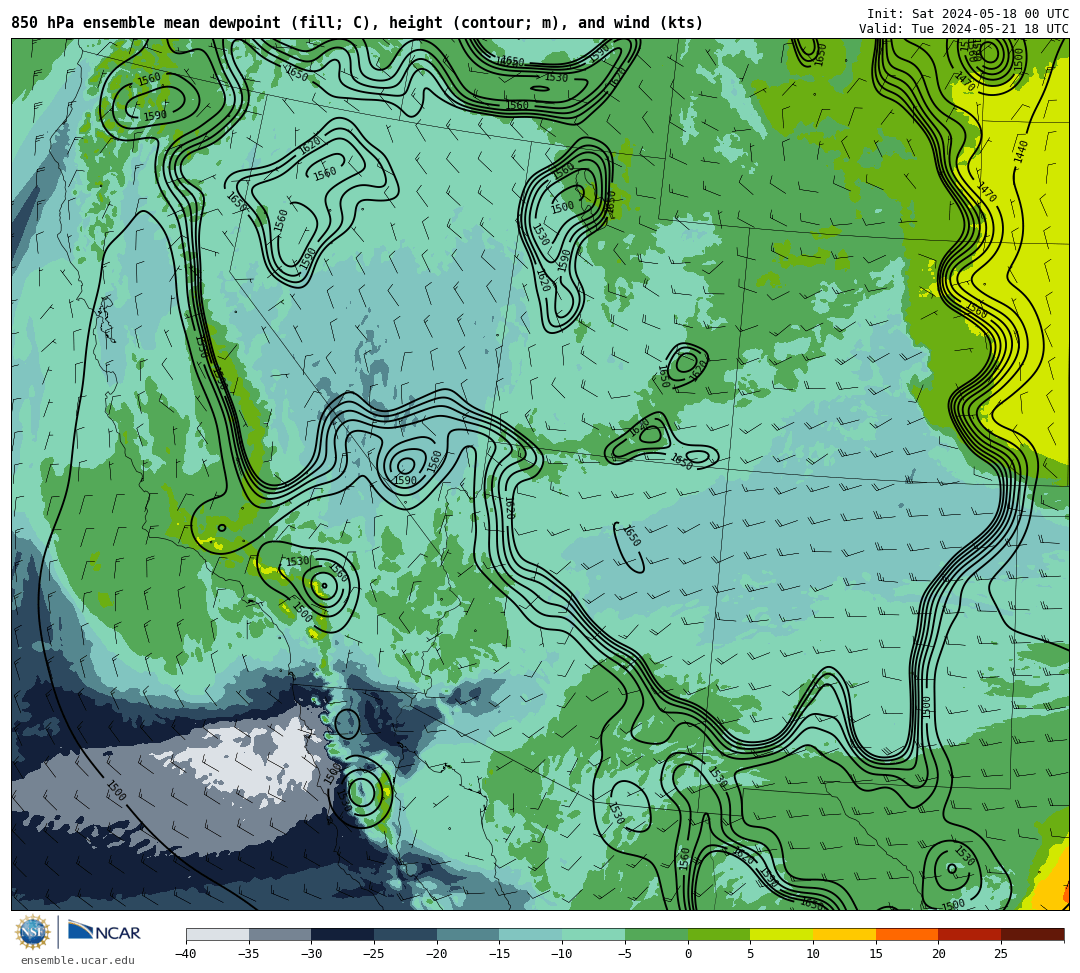1080x973 pixels.
Task: Pick the amber 10 to 15 colorbar swatch
Action: 844,934
